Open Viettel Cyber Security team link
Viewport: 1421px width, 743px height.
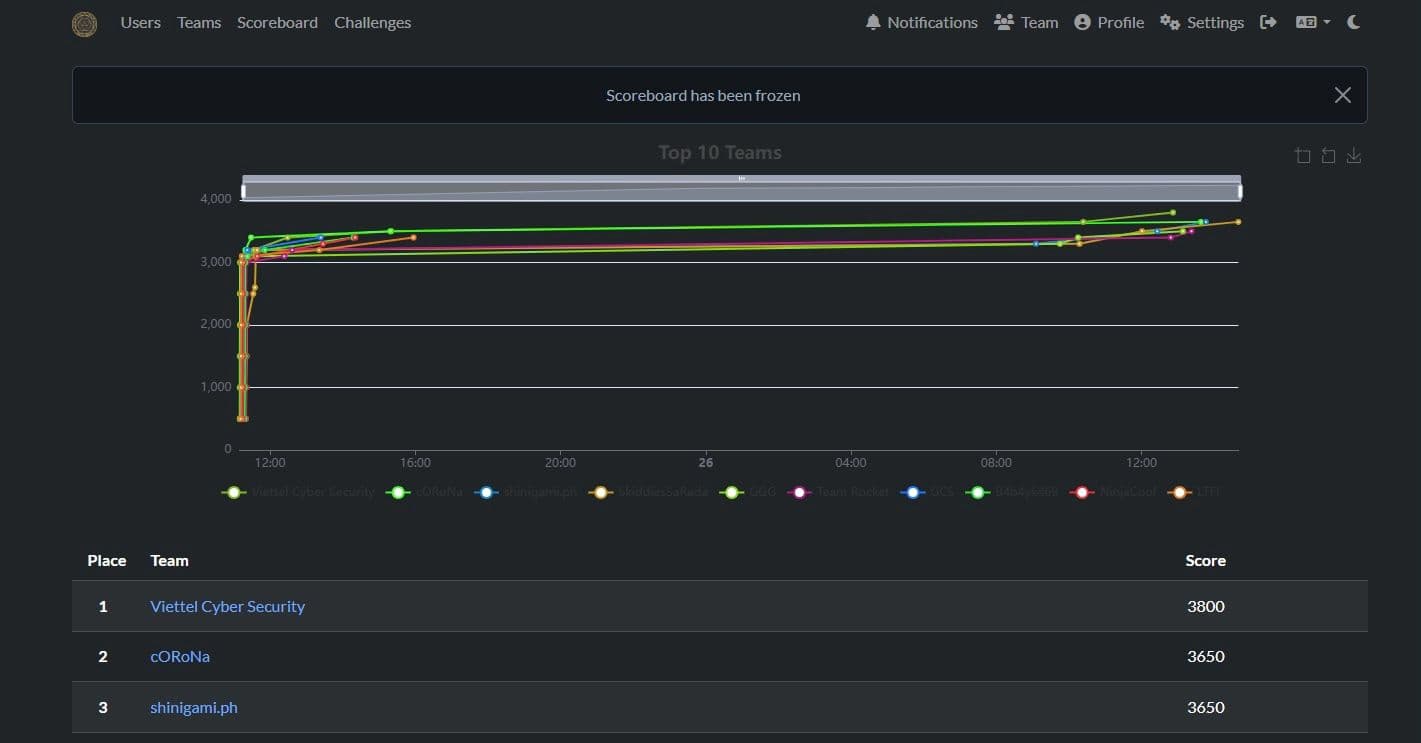227,606
